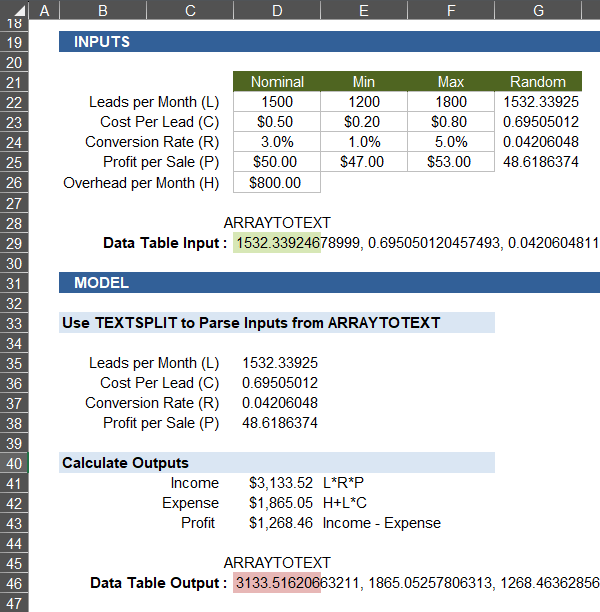
Task: Select parsed Conversion value in row 37
Action: coord(280,403)
